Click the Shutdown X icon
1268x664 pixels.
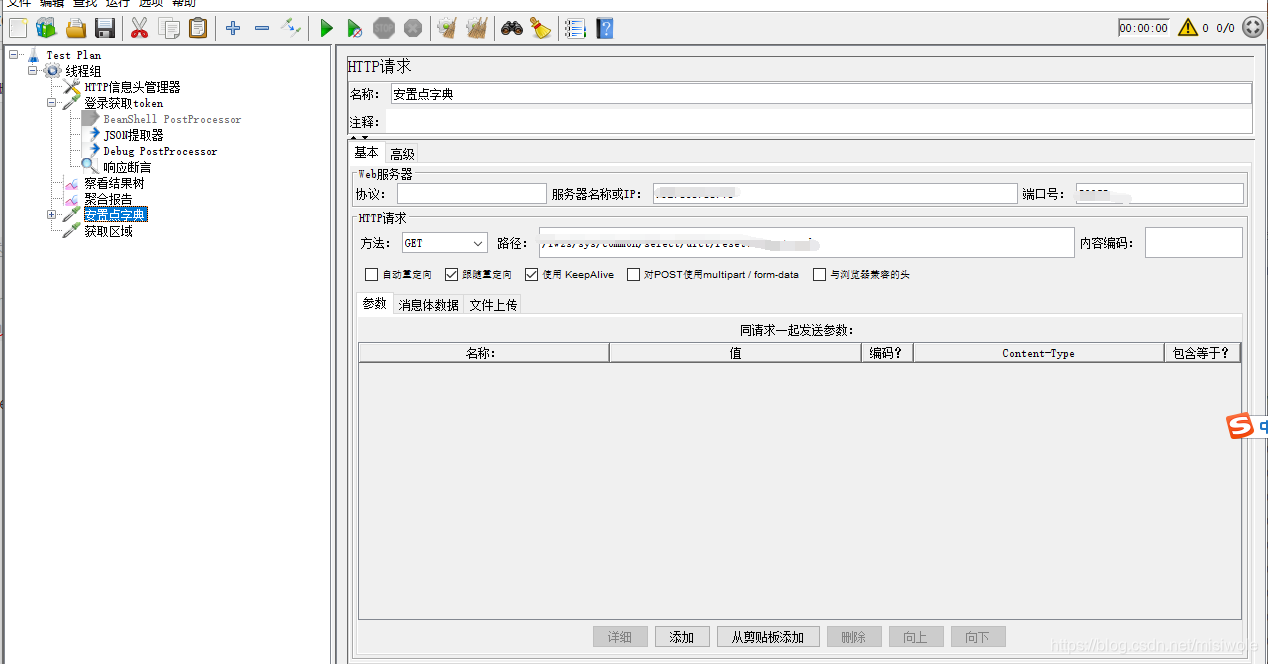[x=412, y=28]
